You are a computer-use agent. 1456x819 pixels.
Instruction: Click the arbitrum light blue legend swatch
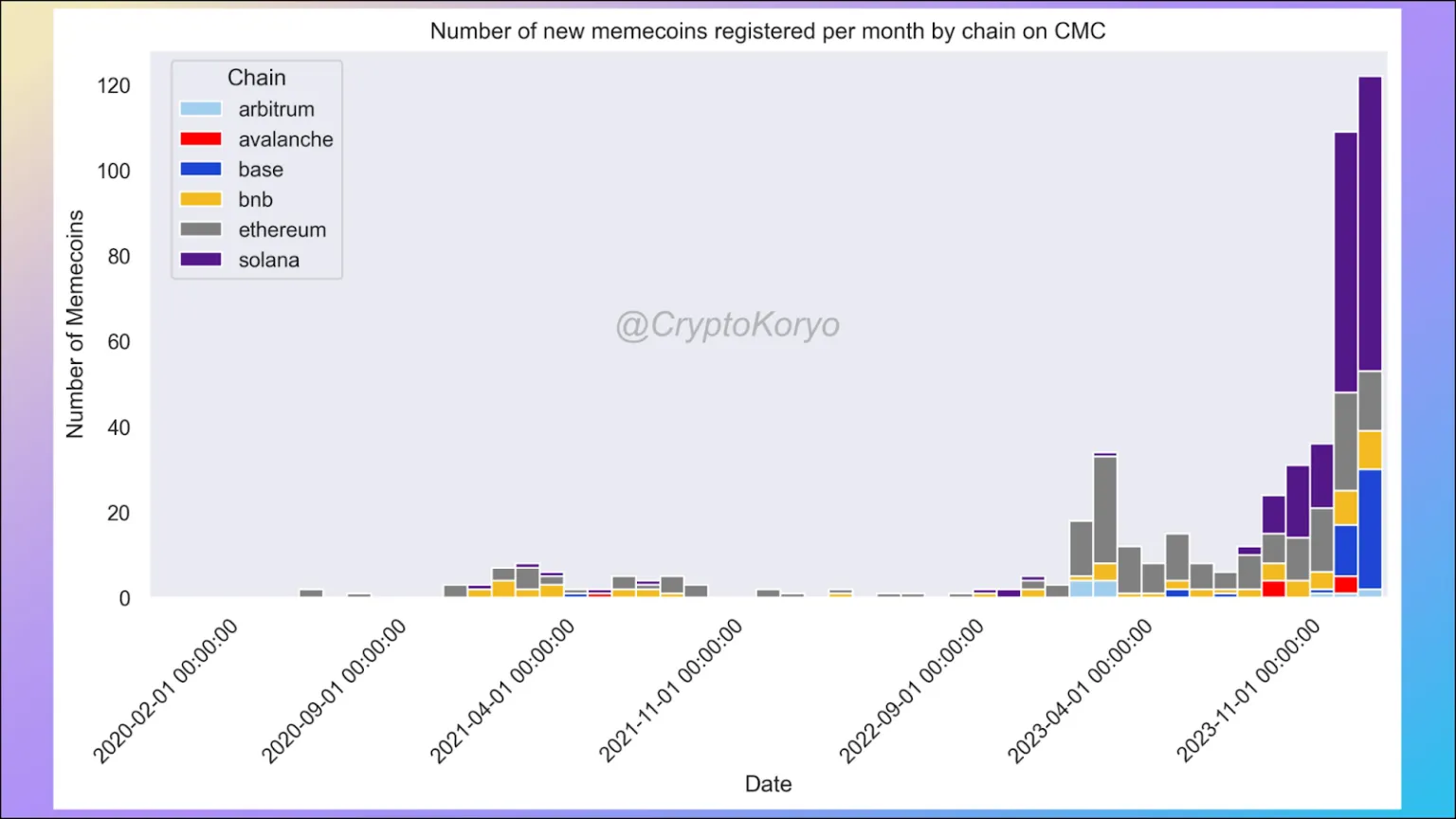click(201, 109)
